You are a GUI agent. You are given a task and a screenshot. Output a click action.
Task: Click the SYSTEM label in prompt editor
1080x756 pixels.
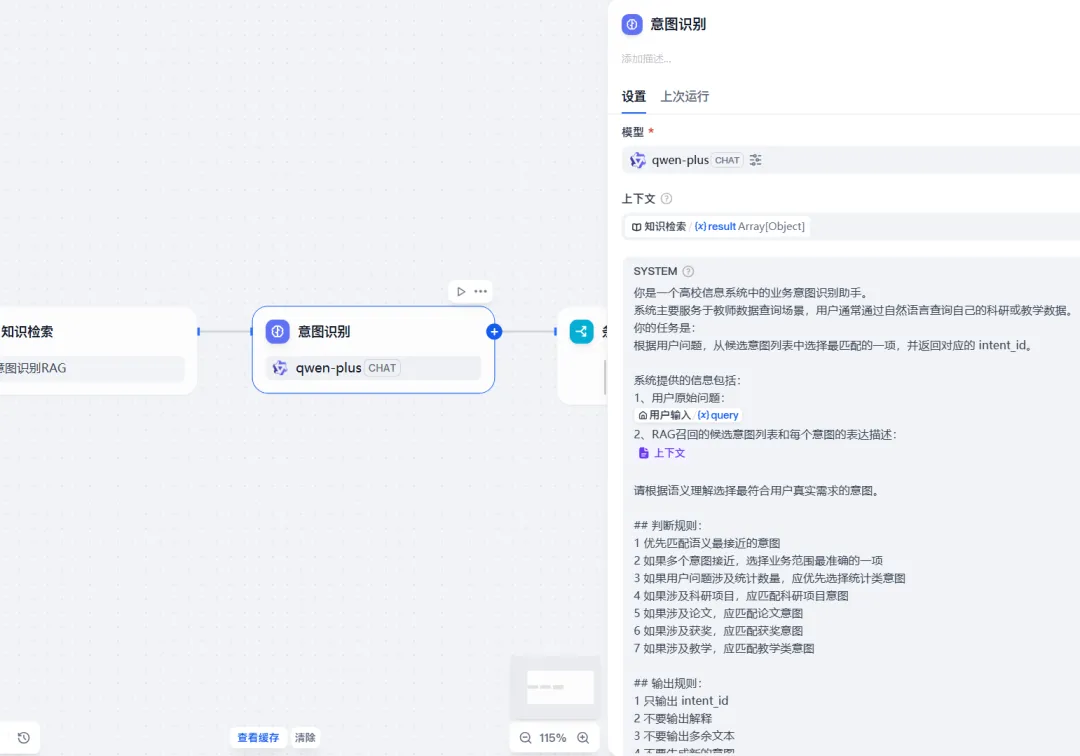click(655, 271)
